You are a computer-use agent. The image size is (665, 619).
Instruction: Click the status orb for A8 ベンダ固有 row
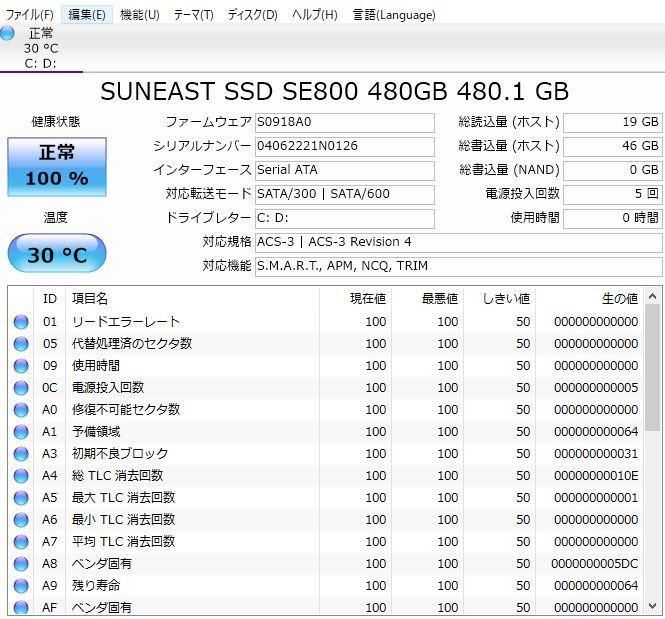pyautogui.click(x=21, y=564)
